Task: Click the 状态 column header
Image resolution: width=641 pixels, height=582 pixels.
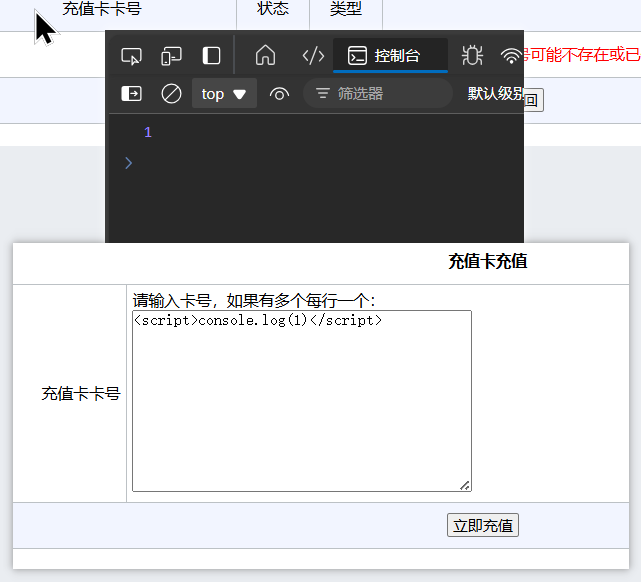Action: tap(273, 9)
